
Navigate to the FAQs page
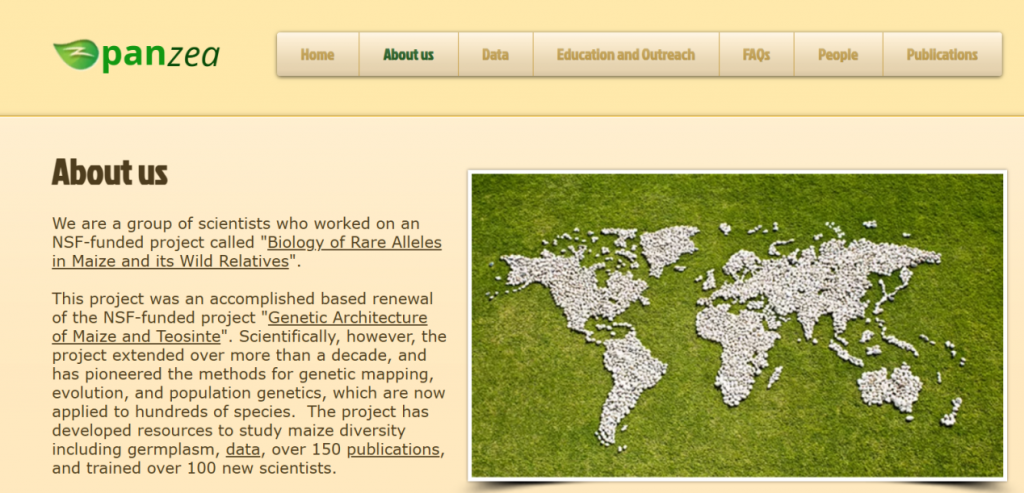coord(756,55)
